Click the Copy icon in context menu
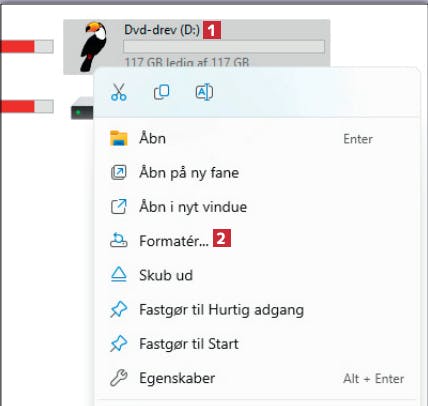Screen dimensions: 428x406 [x=162, y=92]
